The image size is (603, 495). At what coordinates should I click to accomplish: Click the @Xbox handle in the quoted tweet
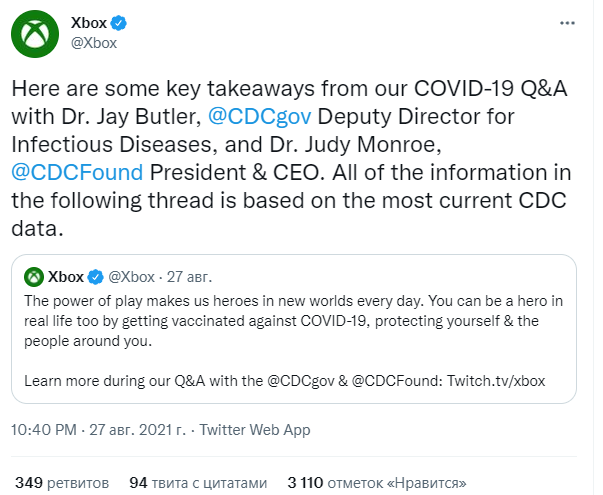click(131, 276)
